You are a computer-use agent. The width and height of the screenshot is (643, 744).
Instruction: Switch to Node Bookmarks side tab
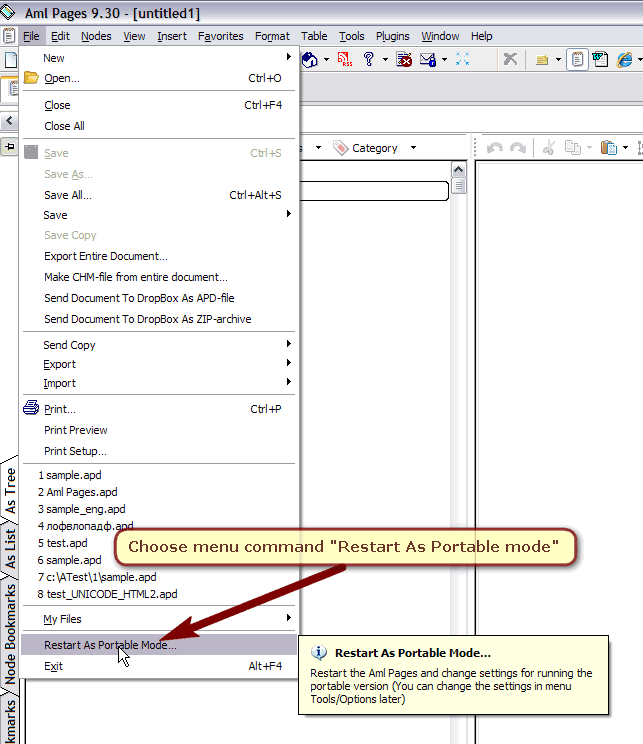[x=10, y=633]
